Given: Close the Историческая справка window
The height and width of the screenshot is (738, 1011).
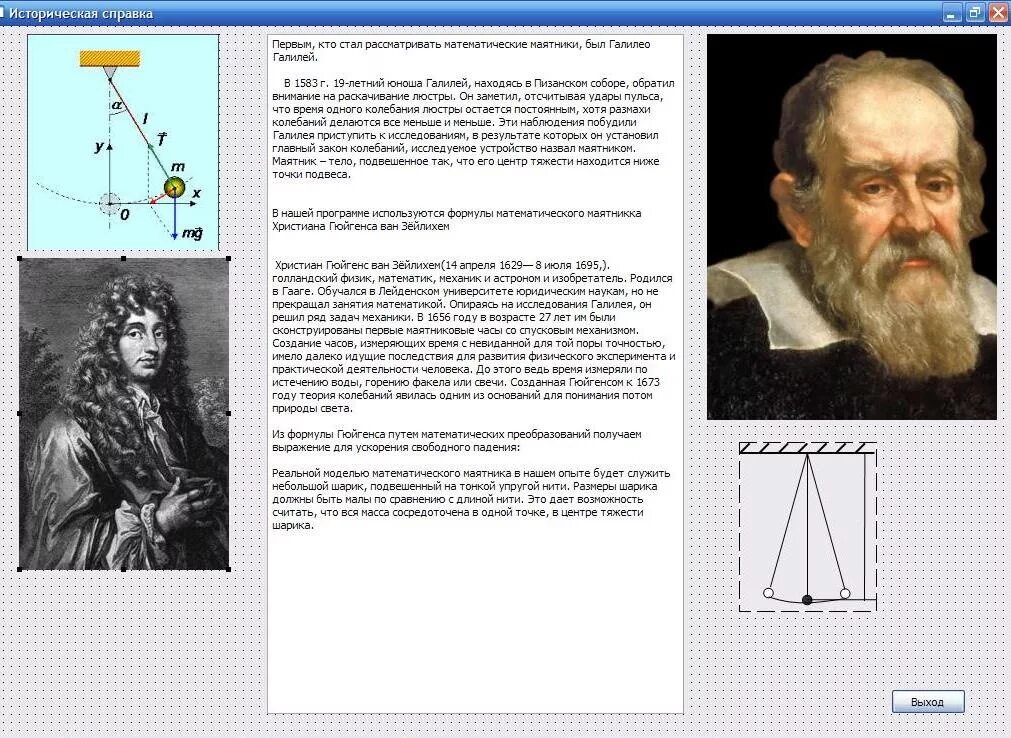Looking at the screenshot, I should (x=999, y=12).
